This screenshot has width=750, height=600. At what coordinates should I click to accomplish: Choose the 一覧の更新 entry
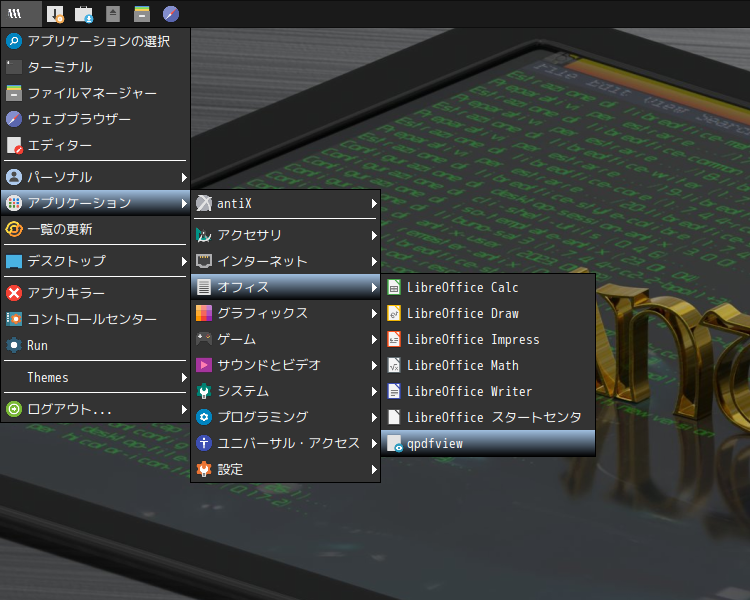pos(96,229)
